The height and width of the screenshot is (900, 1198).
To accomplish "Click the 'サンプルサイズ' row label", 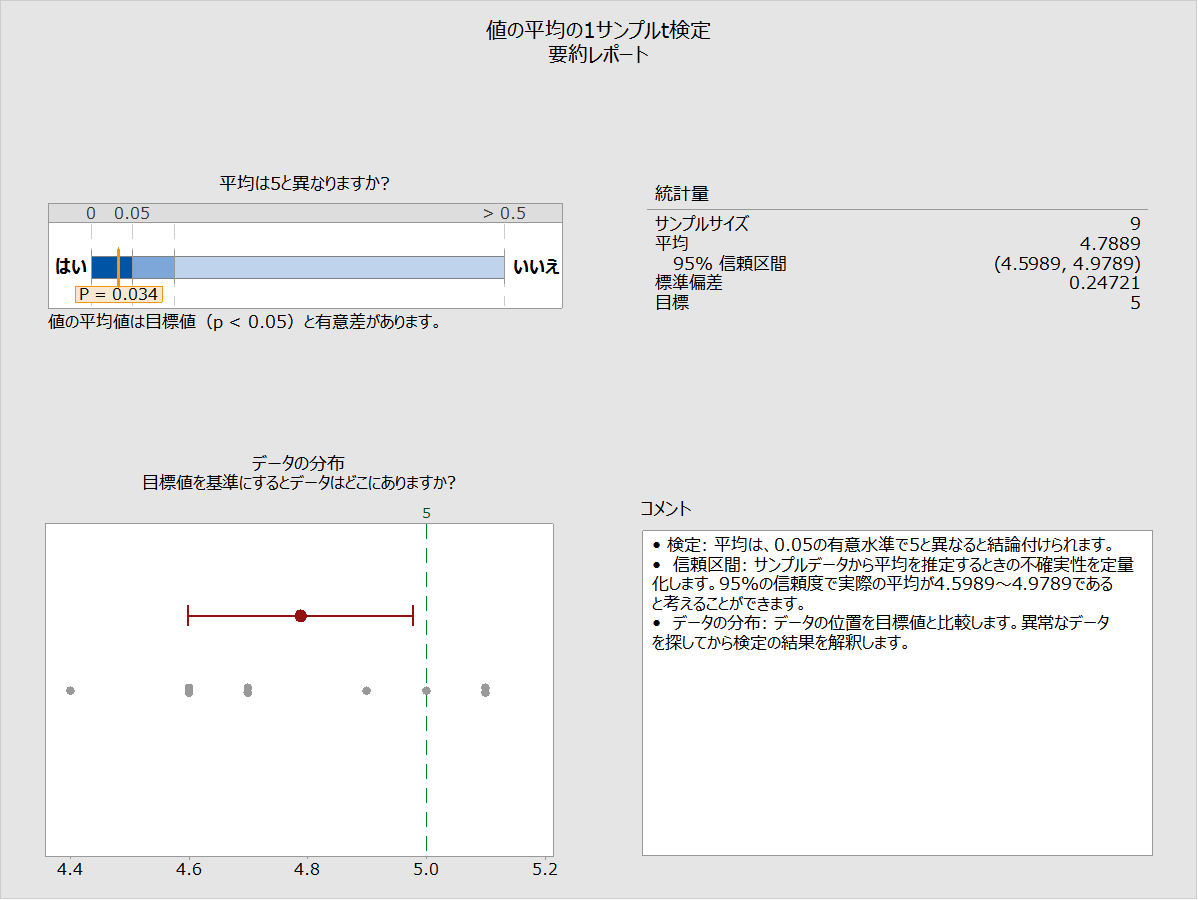I will pos(702,224).
